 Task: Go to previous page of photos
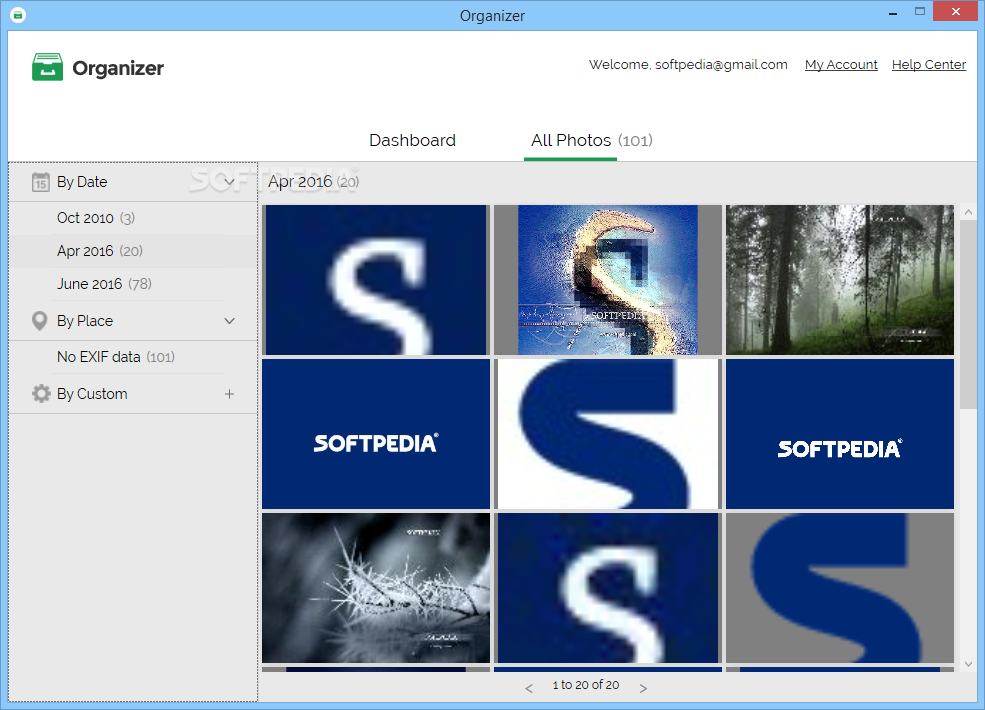point(529,689)
